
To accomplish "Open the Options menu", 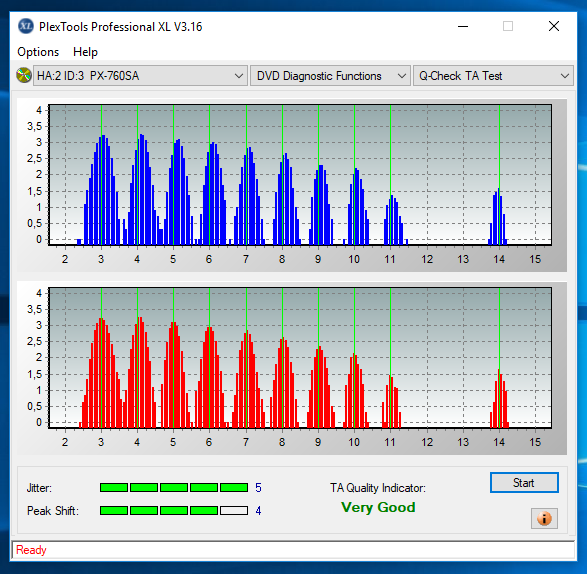I will 38,52.
